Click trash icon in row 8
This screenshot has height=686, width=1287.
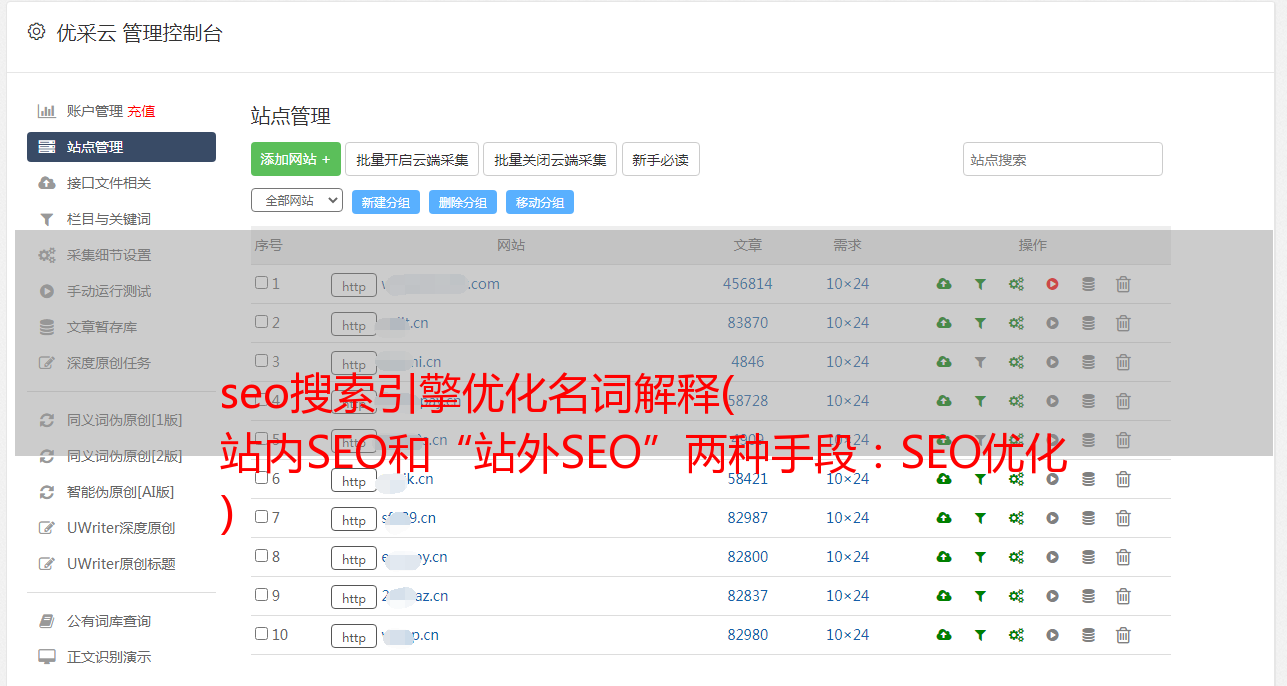pyautogui.click(x=1123, y=557)
